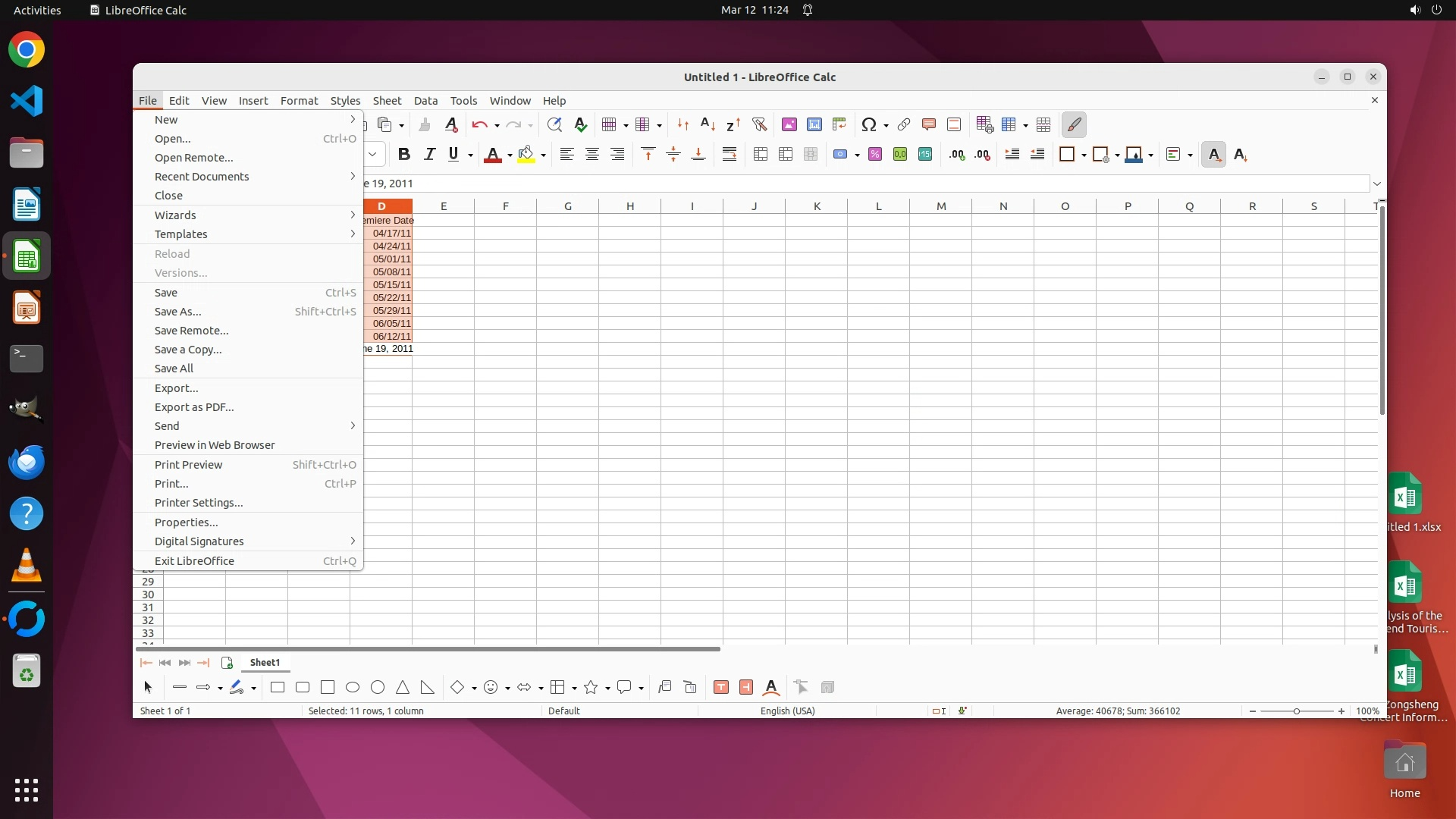Toggle wrap text button
The height and width of the screenshot is (819, 1456).
pos(729,155)
